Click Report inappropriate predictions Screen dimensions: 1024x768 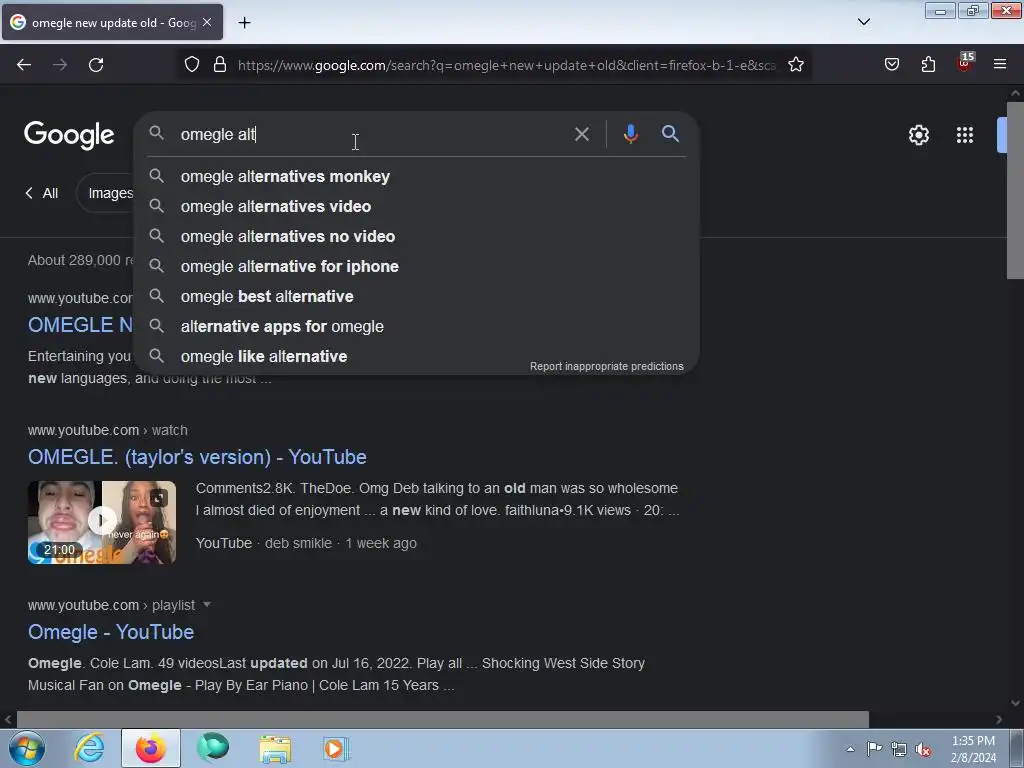[607, 366]
